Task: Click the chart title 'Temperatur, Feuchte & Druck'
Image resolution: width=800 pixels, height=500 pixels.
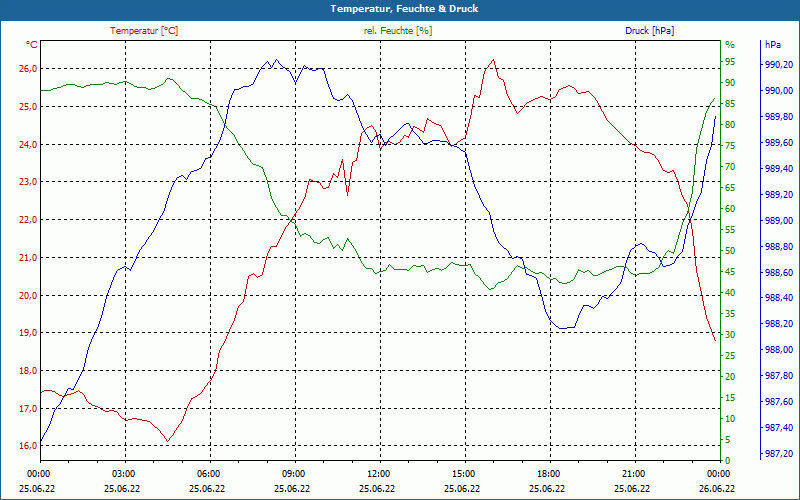Action: pyautogui.click(x=404, y=9)
